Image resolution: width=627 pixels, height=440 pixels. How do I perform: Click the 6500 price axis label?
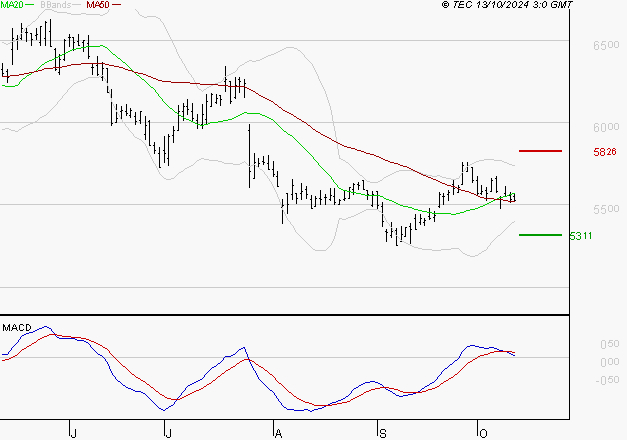tap(606, 45)
